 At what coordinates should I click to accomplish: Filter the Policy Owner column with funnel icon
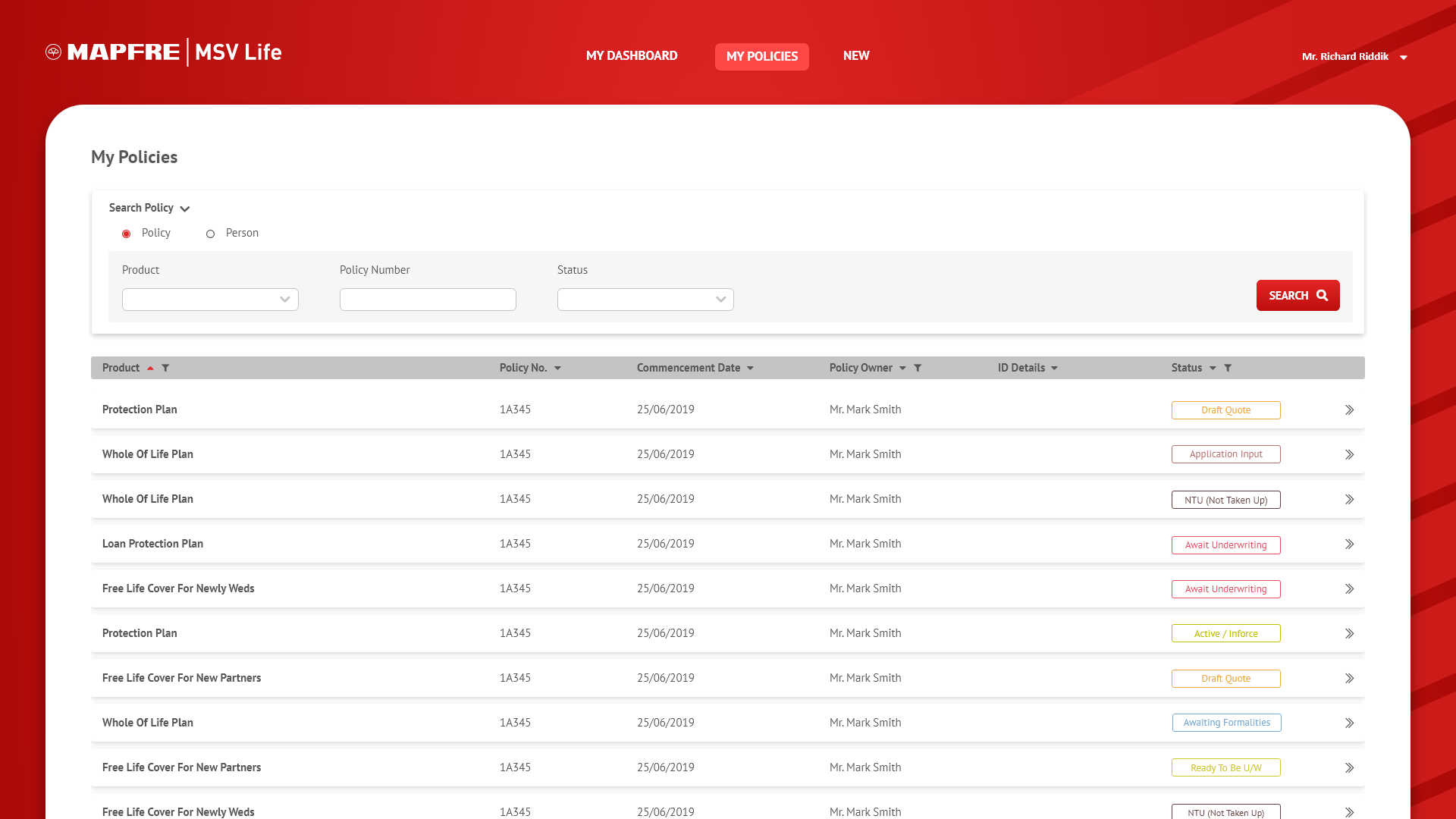pos(918,368)
